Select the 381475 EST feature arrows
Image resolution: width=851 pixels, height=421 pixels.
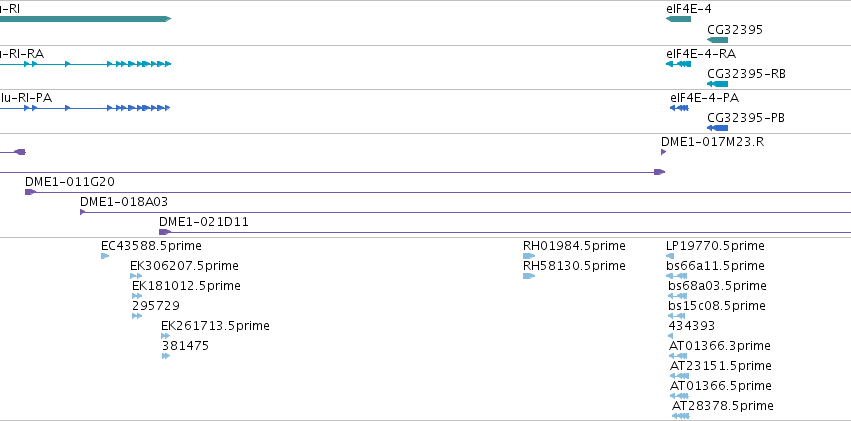[166, 356]
